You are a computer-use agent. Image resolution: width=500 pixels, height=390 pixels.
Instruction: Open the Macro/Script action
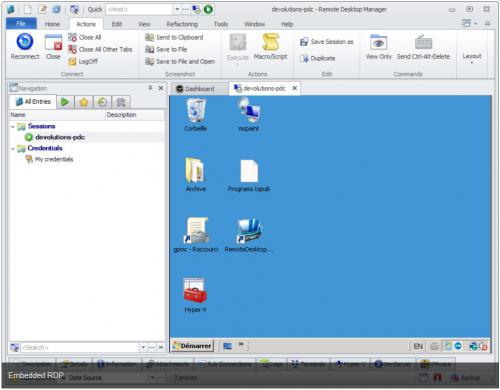(270, 47)
